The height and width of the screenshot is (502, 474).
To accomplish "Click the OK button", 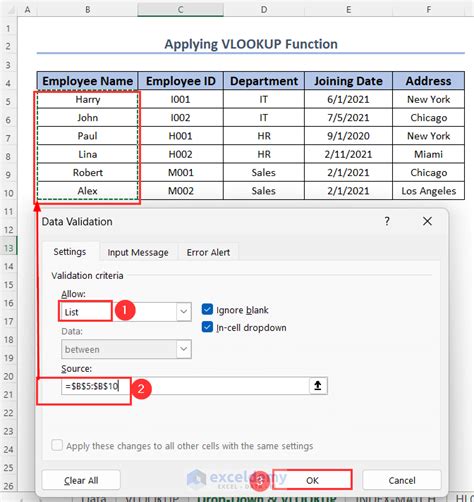I will (312, 480).
